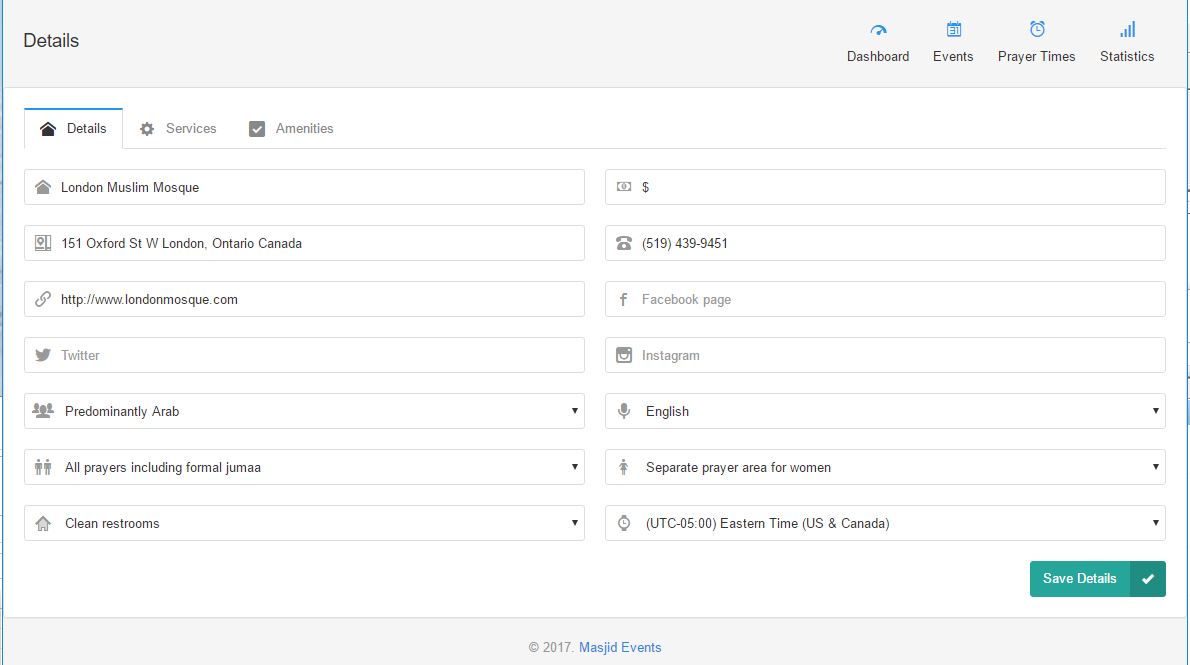Click the Save Details button
This screenshot has width=1190, height=665.
pos(1097,578)
